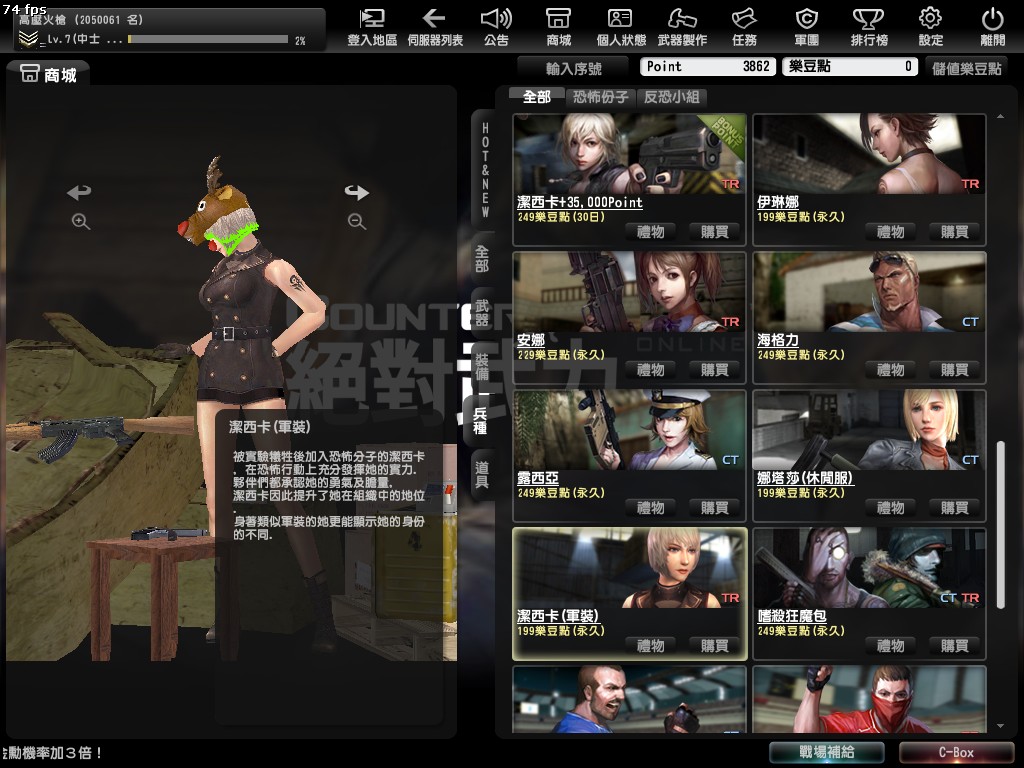Gift 嗜殺狂魔包 with 禮物 button
Screen dimensions: 1024x768
891,646
